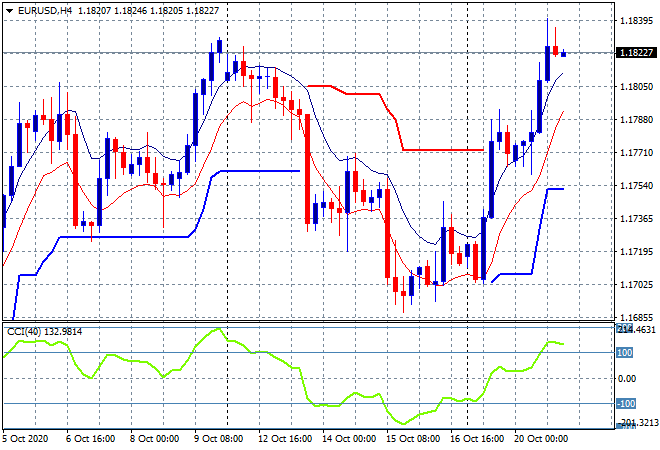This screenshot has height=450, width=660.
Task: Click the 1.17880 price axis label
Action: (x=637, y=120)
